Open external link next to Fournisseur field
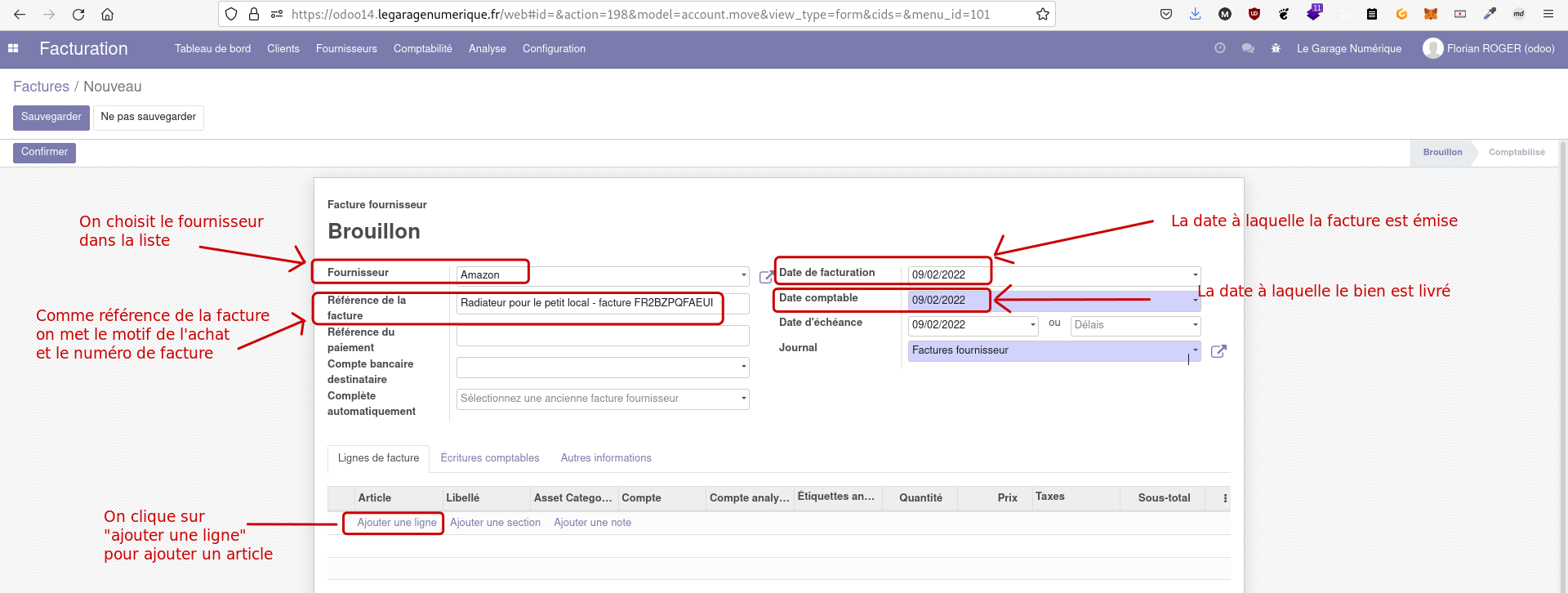 click(x=765, y=277)
